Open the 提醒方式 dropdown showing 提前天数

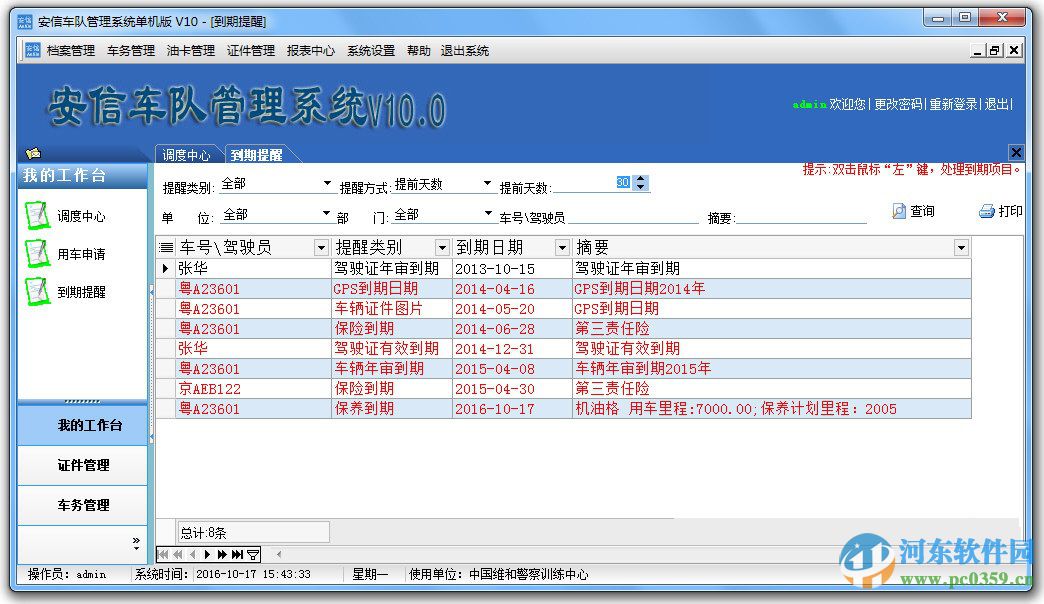coord(486,183)
